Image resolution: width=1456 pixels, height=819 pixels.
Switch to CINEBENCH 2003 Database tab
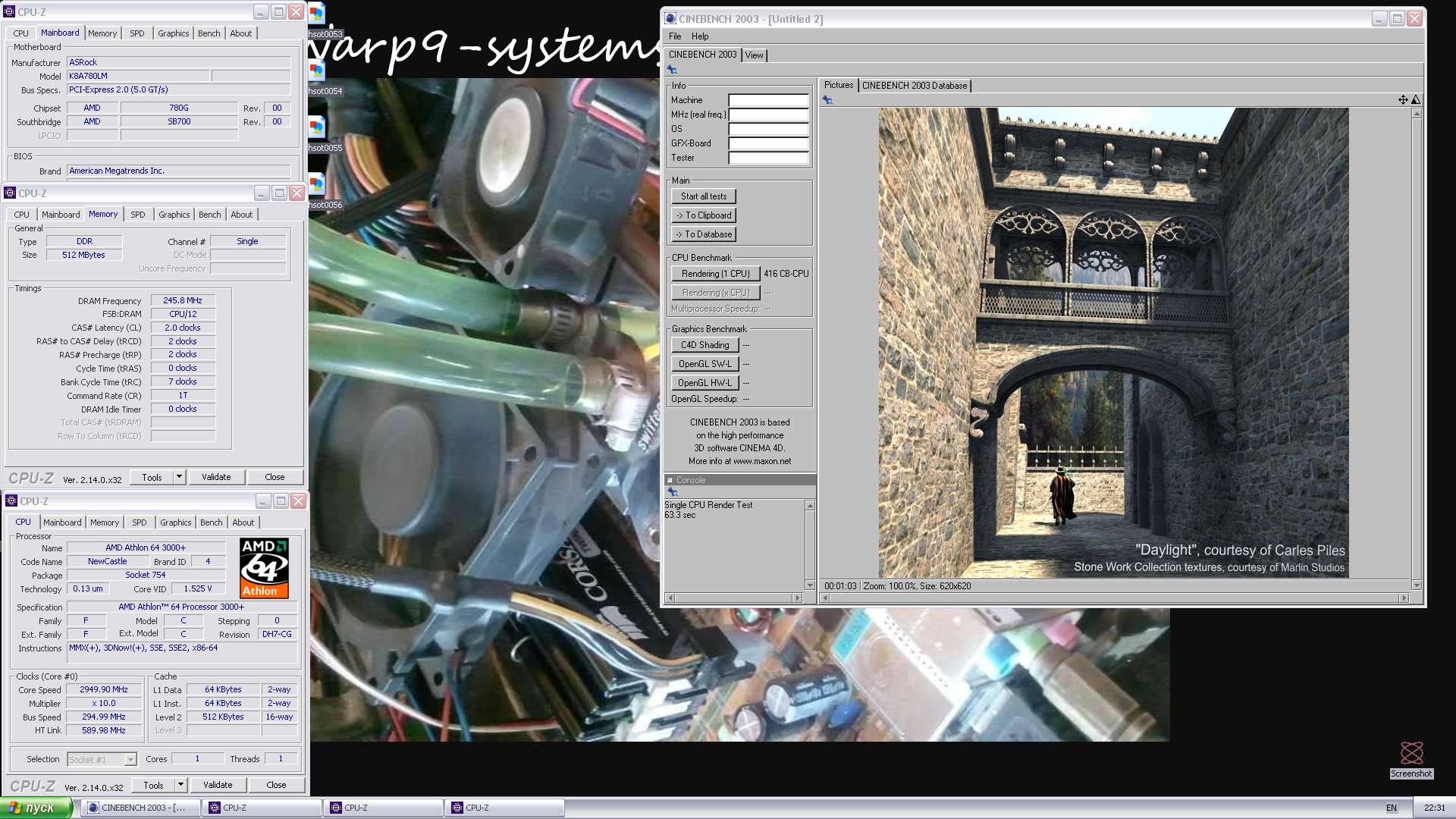point(915,86)
